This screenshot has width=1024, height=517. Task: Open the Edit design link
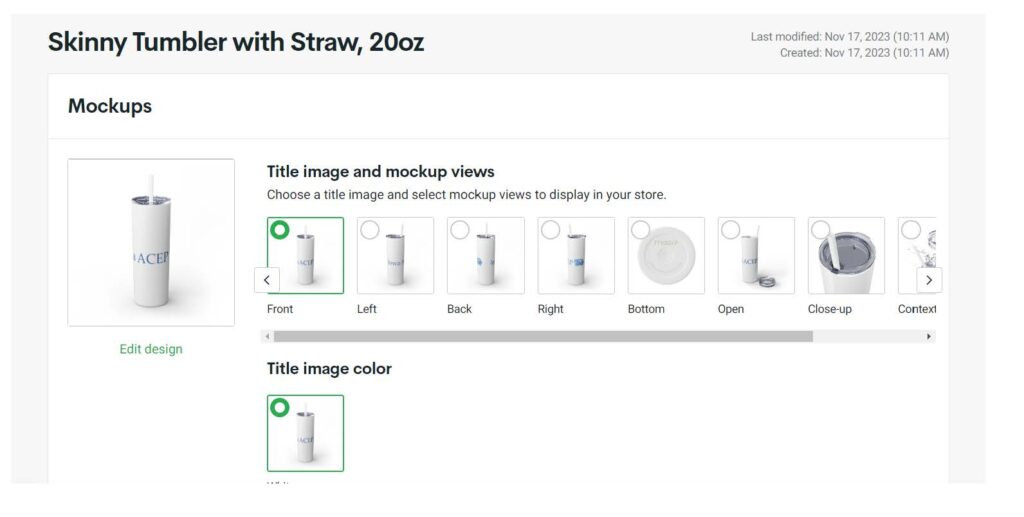[151, 349]
